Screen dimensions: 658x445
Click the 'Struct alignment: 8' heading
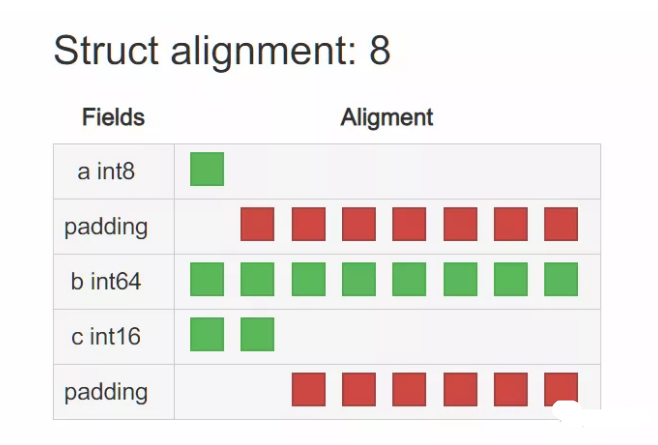pyautogui.click(x=222, y=51)
